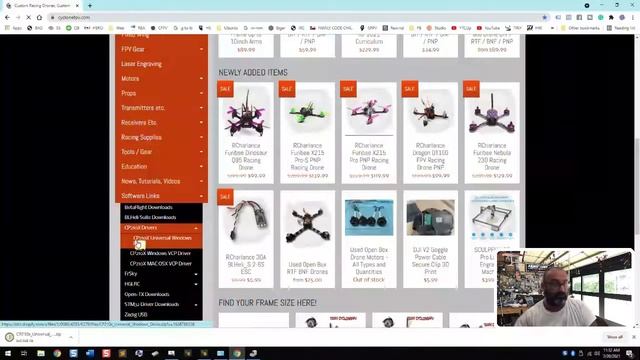640x360 pixels.
Task: Click Show all downloads button
Action: coord(615,337)
